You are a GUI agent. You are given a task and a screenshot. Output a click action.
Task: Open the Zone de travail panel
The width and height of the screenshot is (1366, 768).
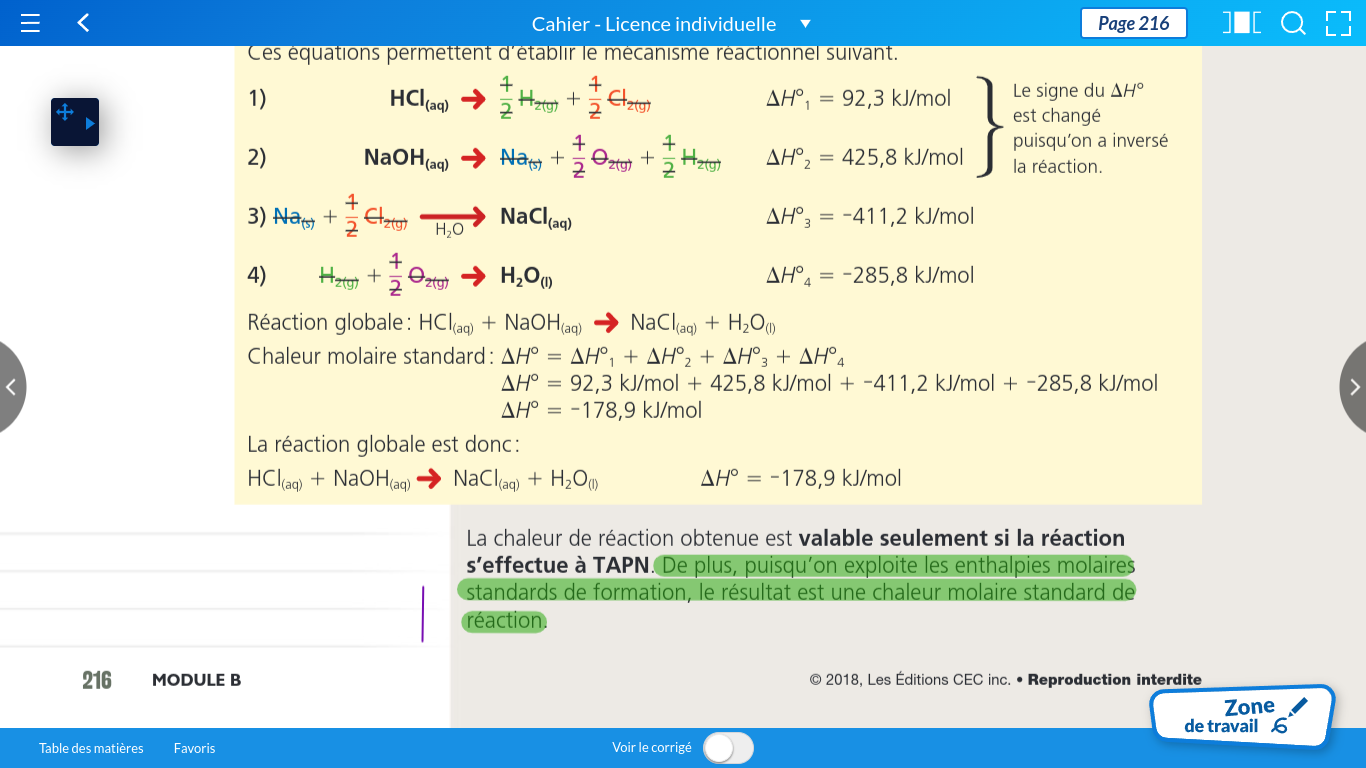click(1242, 716)
